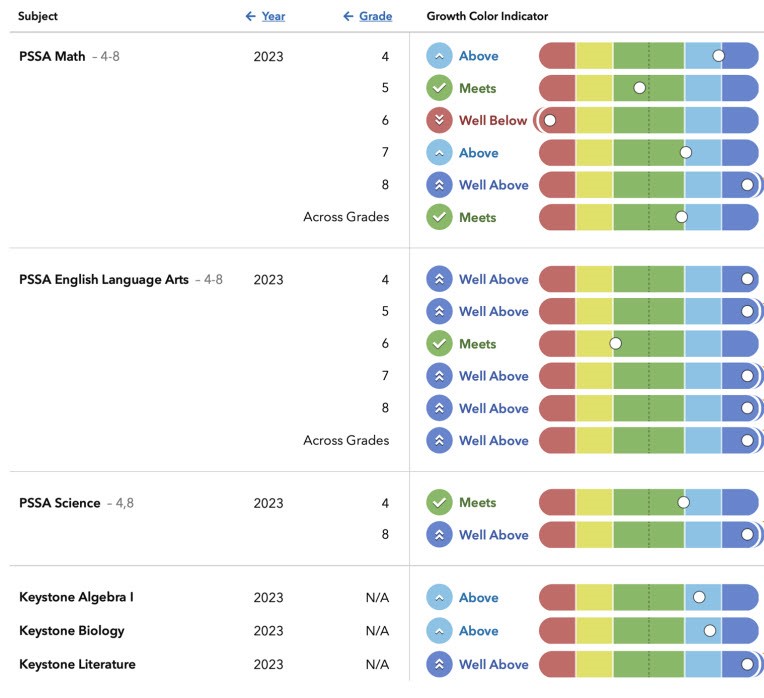The width and height of the screenshot is (764, 698).
Task: Click the Above label for Keystone Biology
Action: point(478,631)
